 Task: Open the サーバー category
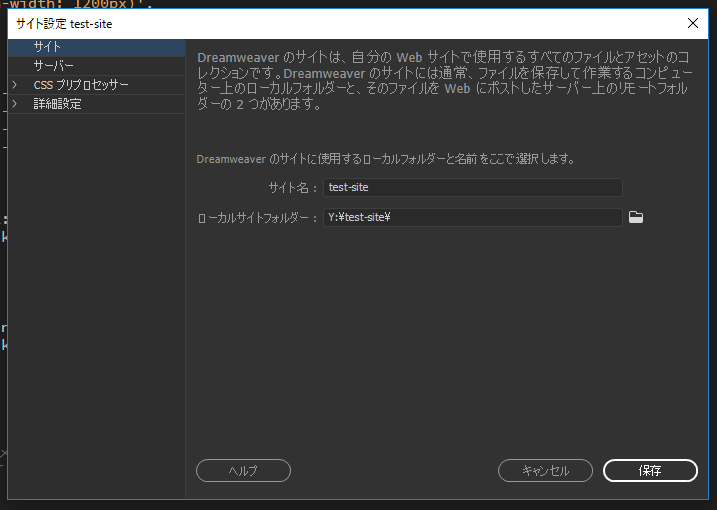click(x=96, y=66)
